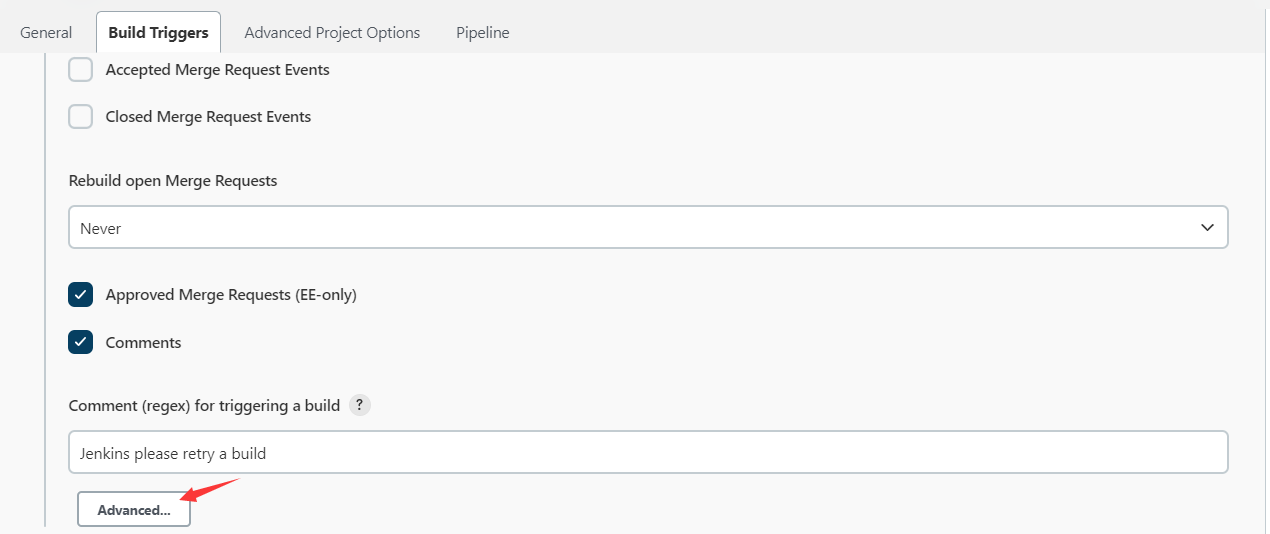This screenshot has height=534, width=1270.
Task: Open help for Comment regex field
Action: [360, 405]
